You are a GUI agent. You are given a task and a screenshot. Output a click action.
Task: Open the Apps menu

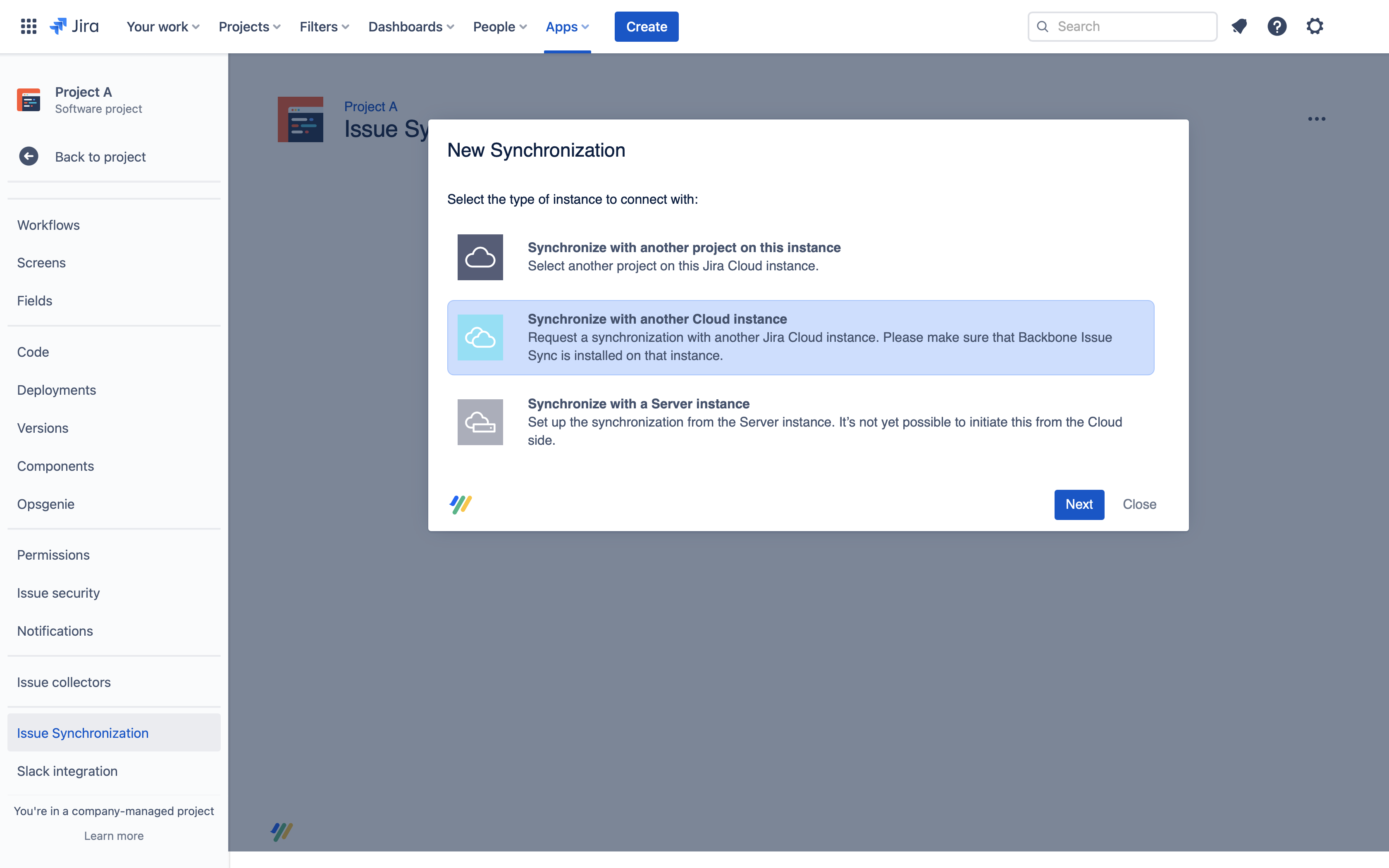click(566, 26)
